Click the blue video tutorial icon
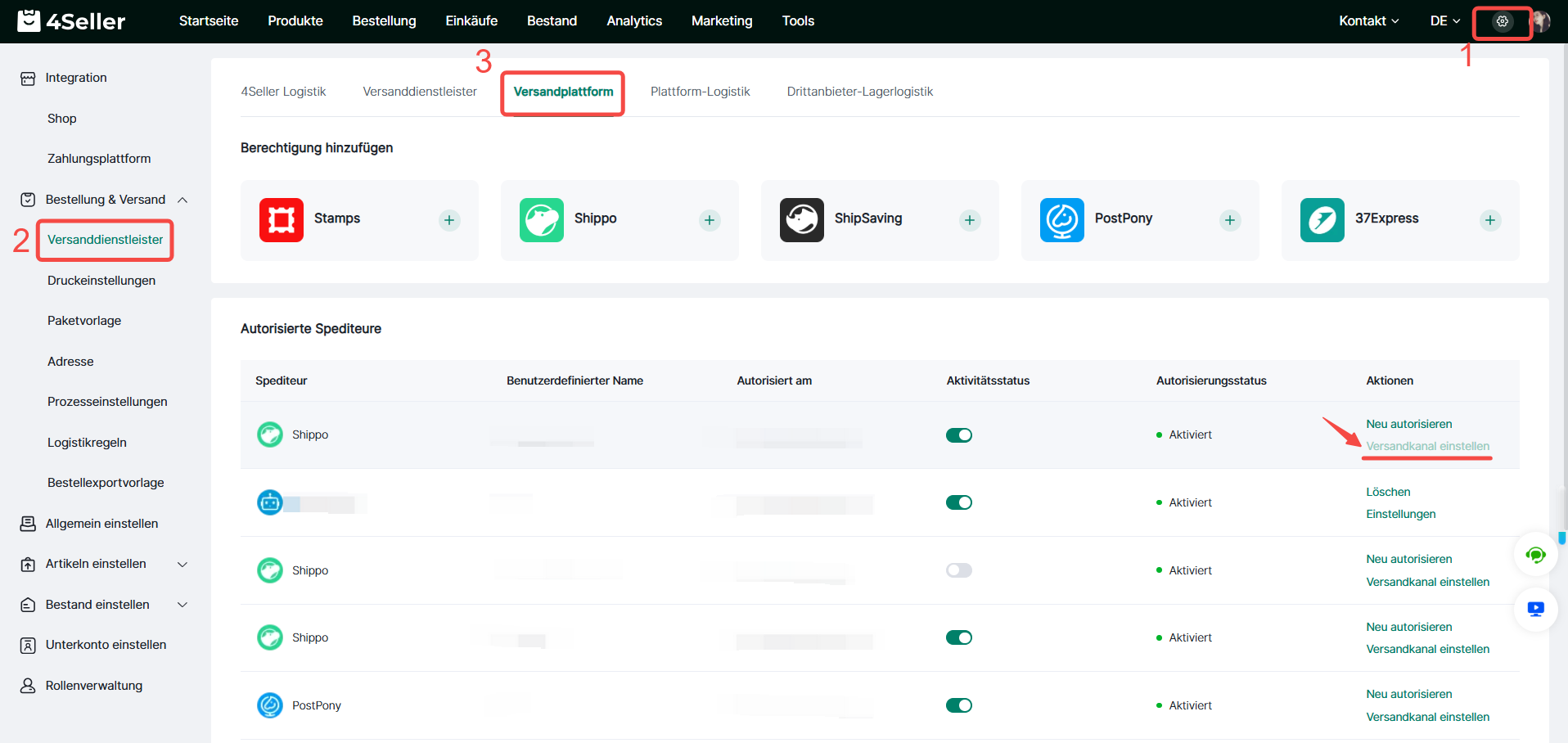The height and width of the screenshot is (743, 1568). 1535,610
